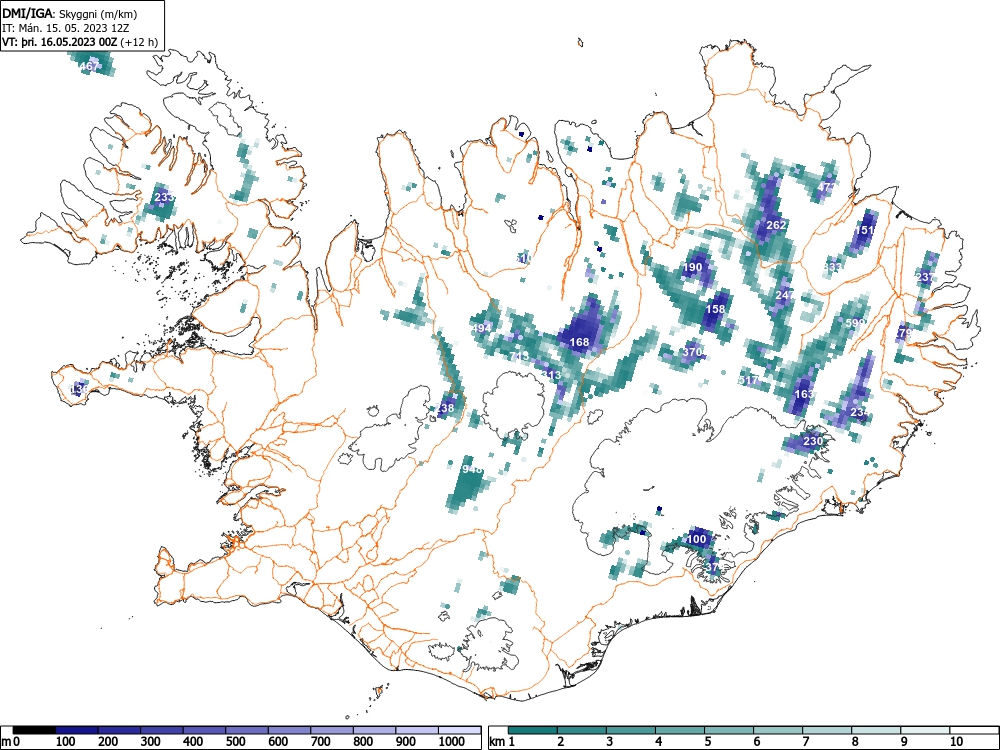
Task: Click the 'IT: Mán. 15. 05. 2023 12Z' line
Action: click(65, 28)
